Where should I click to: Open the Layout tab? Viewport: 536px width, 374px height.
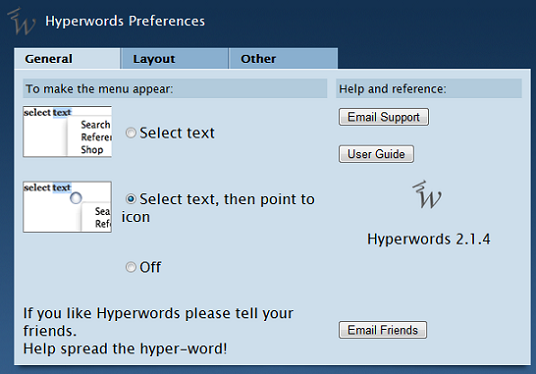[x=175, y=59]
